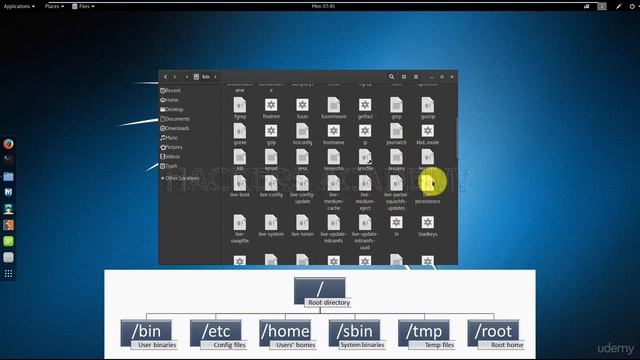Open the Places menu dropdown
640x360 pixels.
point(54,6)
